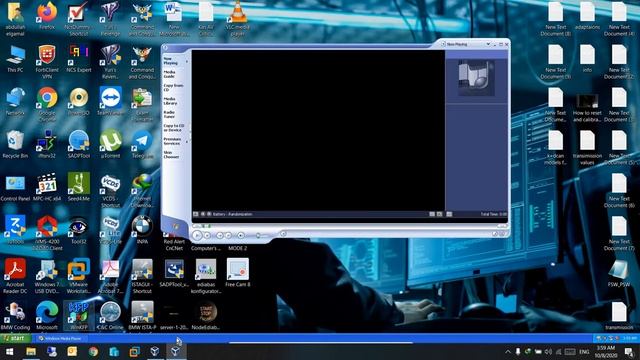Open the Media Library tab
Screen dimensions: 640x360
coord(170,101)
